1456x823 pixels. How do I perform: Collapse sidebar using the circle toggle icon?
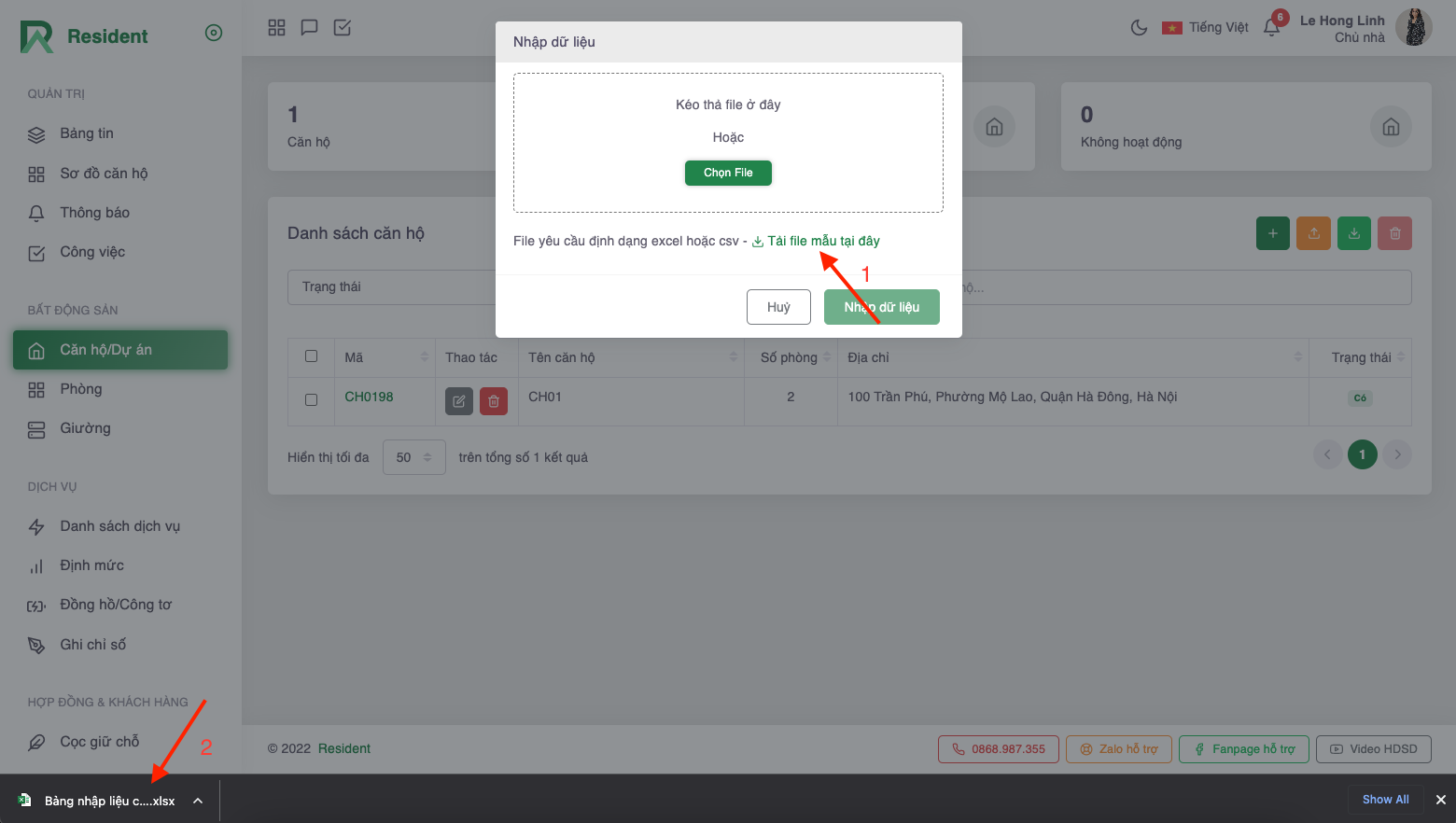click(x=214, y=34)
